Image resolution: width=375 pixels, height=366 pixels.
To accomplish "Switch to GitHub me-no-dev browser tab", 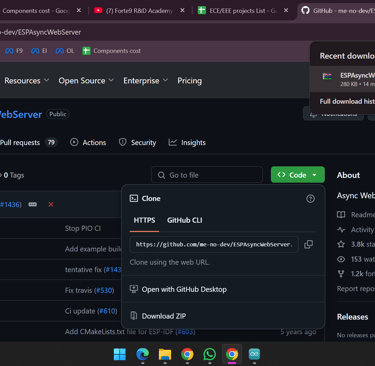I will (337, 11).
